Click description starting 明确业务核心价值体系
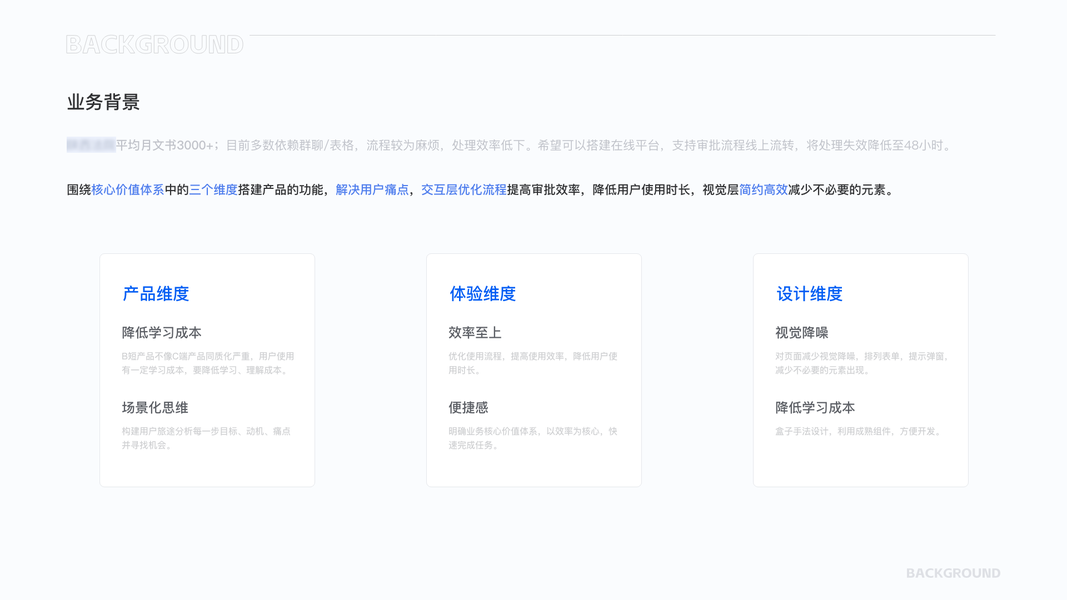1067x600 pixels. pos(533,438)
